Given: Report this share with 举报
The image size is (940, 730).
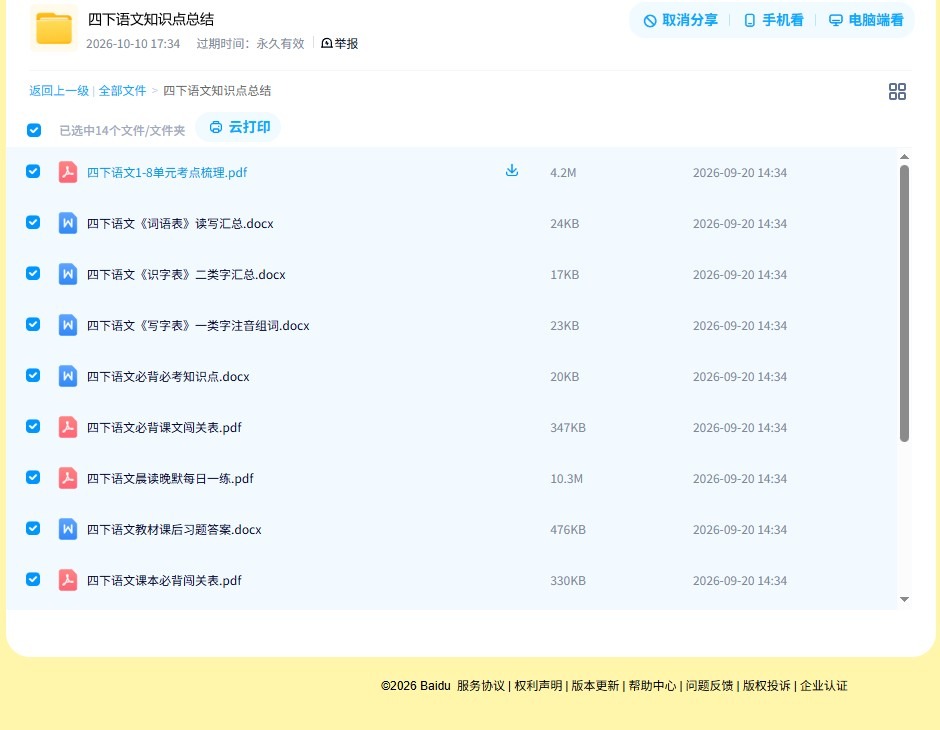Looking at the screenshot, I should point(339,43).
